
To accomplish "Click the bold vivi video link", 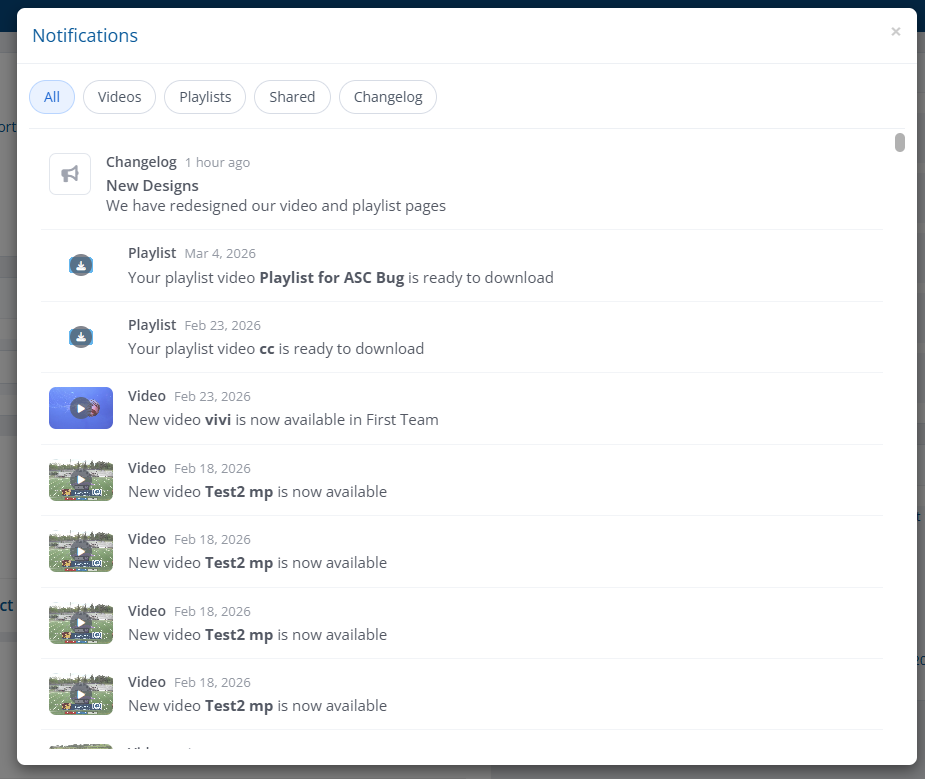I will tap(218, 420).
